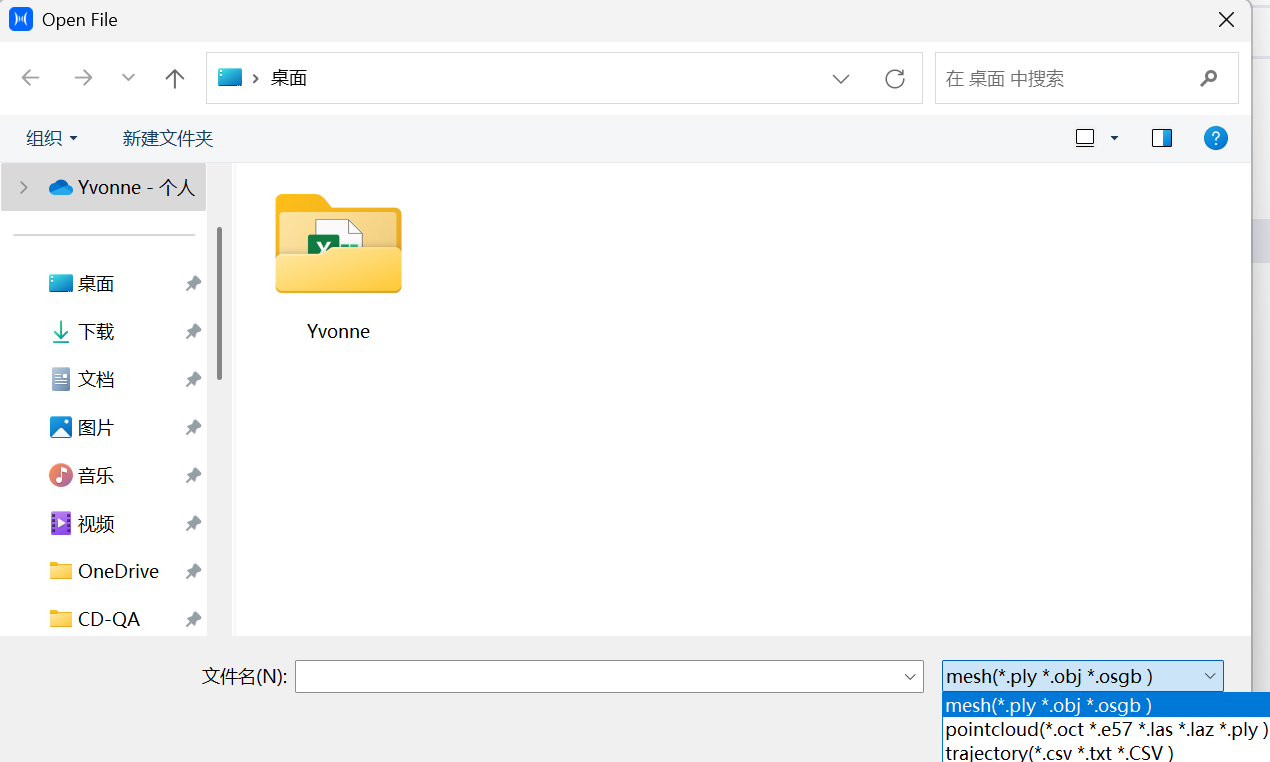Click the view layout icon
The height and width of the screenshot is (762, 1270).
click(x=1085, y=138)
